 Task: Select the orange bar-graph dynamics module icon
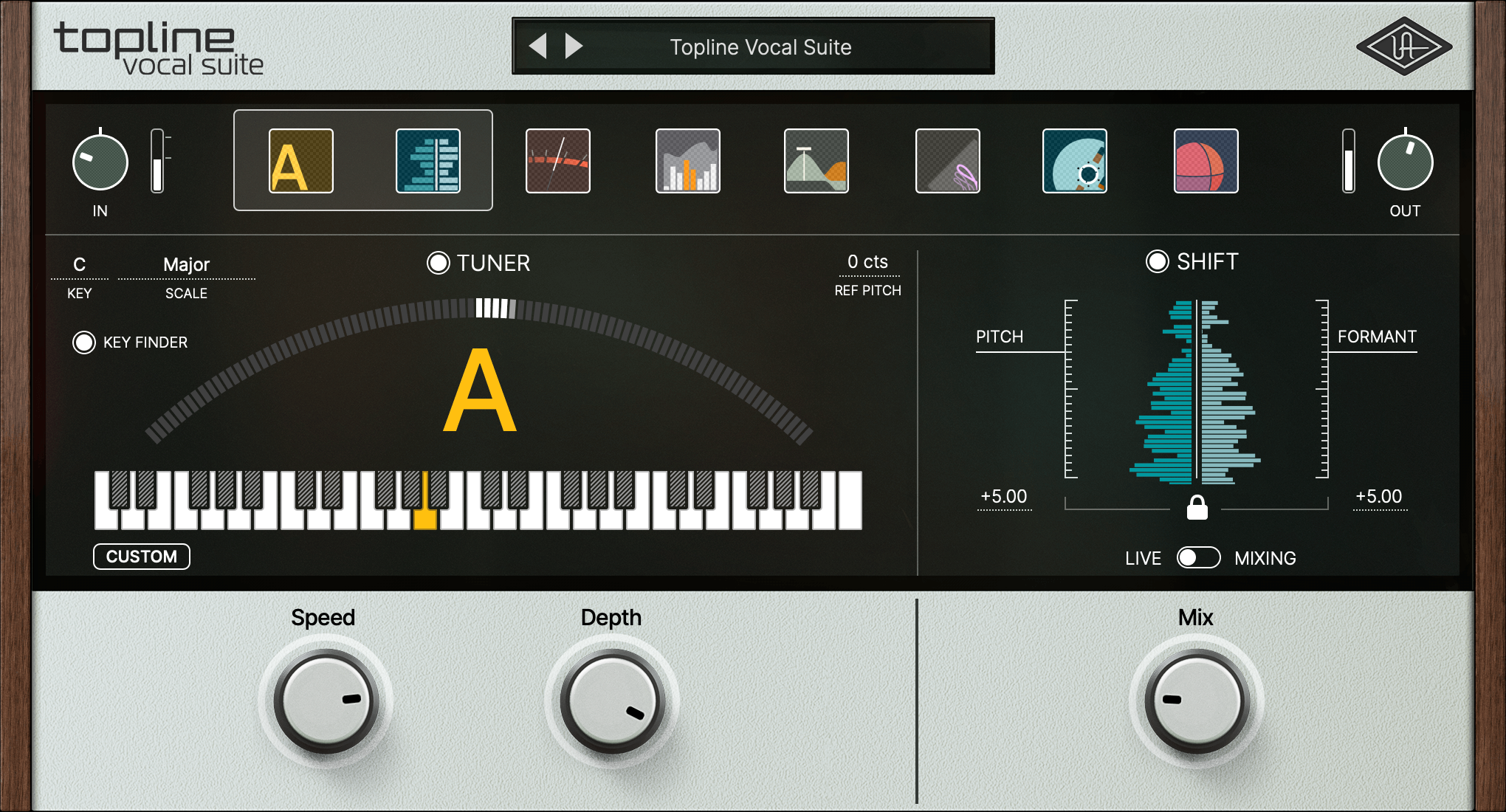click(687, 161)
